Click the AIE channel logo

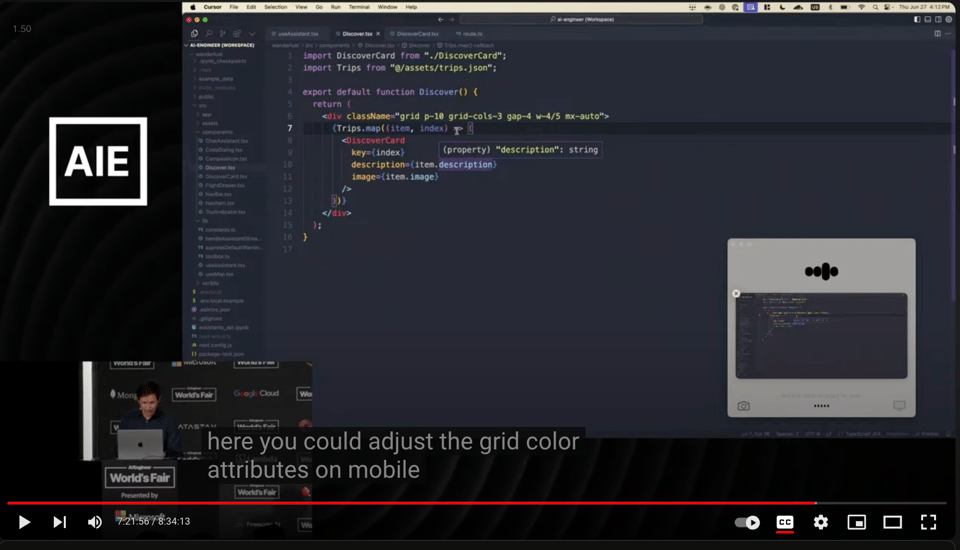(x=98, y=161)
